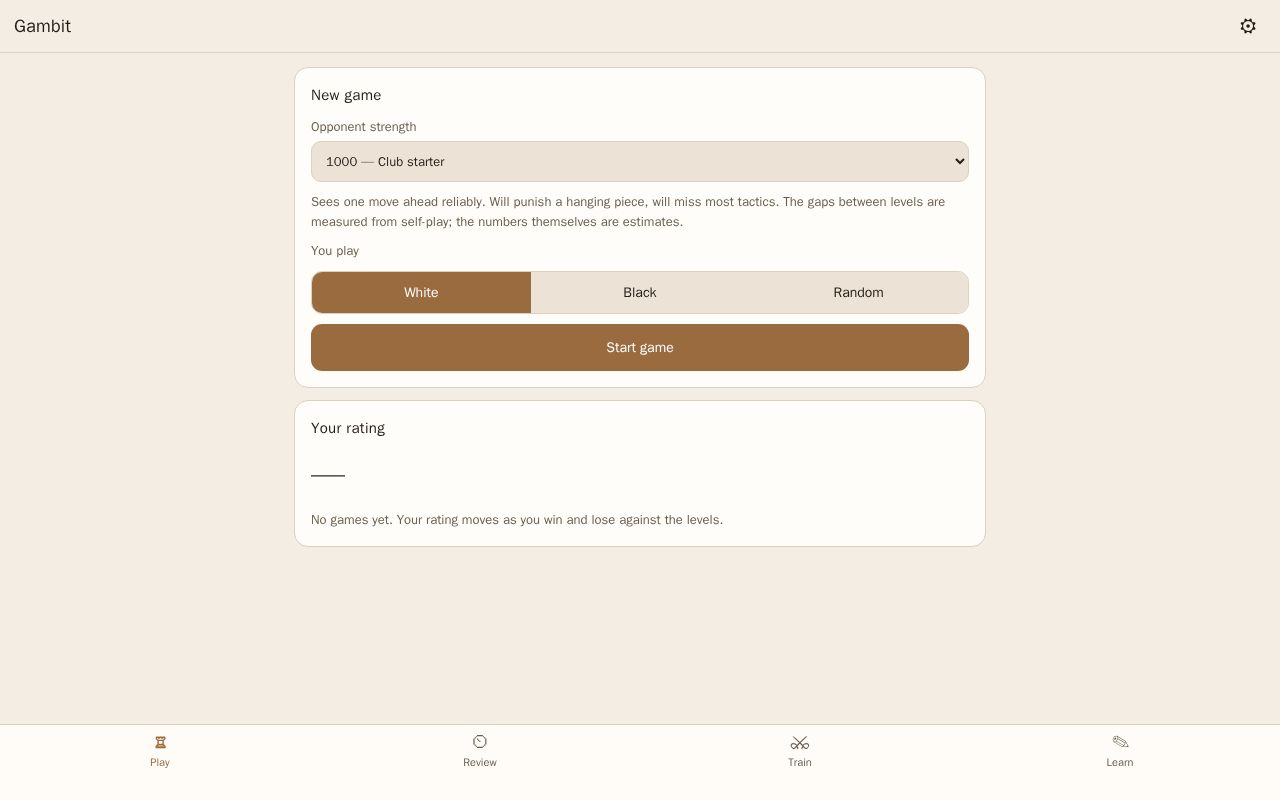Switch to the Review tab label
Screen dimensions: 1280x800
coord(480,762)
